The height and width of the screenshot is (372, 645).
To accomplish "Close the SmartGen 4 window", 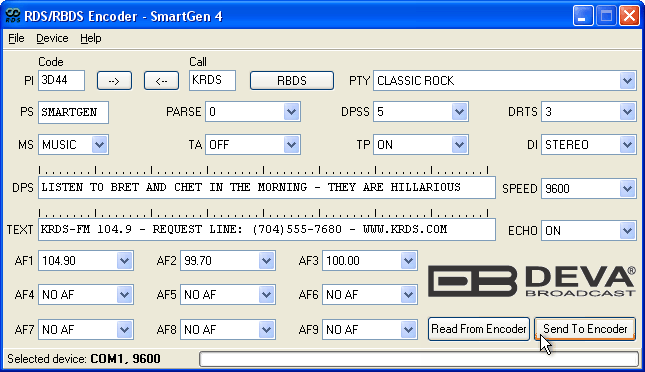I will click(629, 16).
